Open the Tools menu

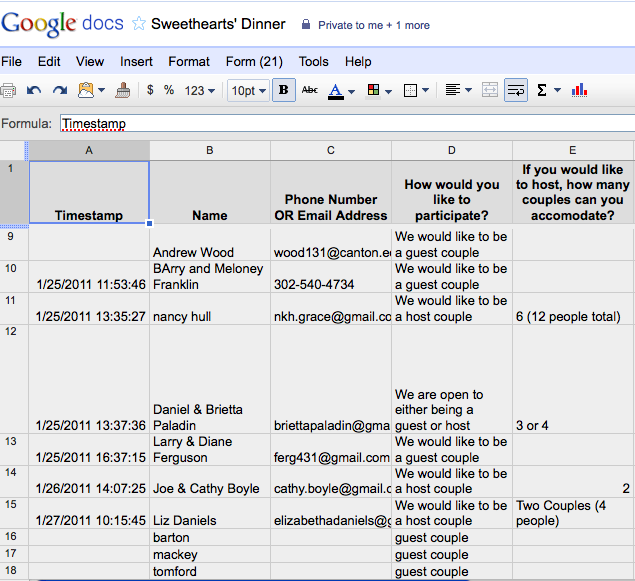tap(313, 62)
